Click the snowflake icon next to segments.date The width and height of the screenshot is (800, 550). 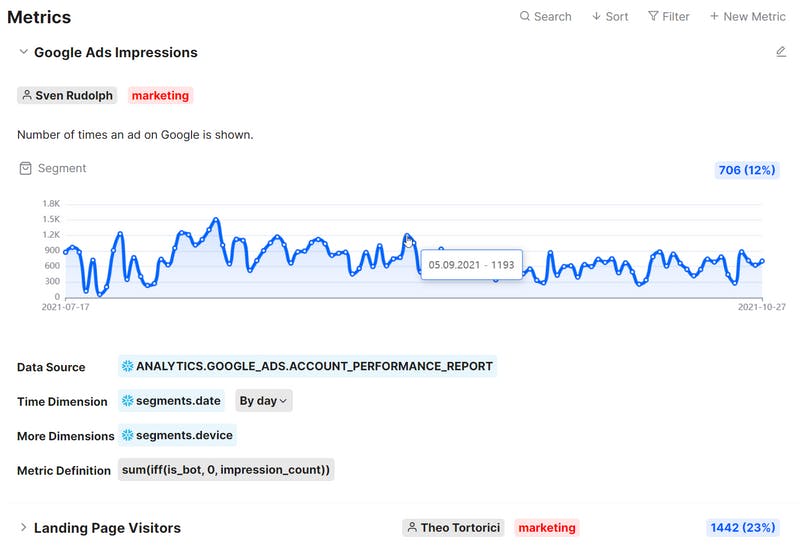pos(127,401)
